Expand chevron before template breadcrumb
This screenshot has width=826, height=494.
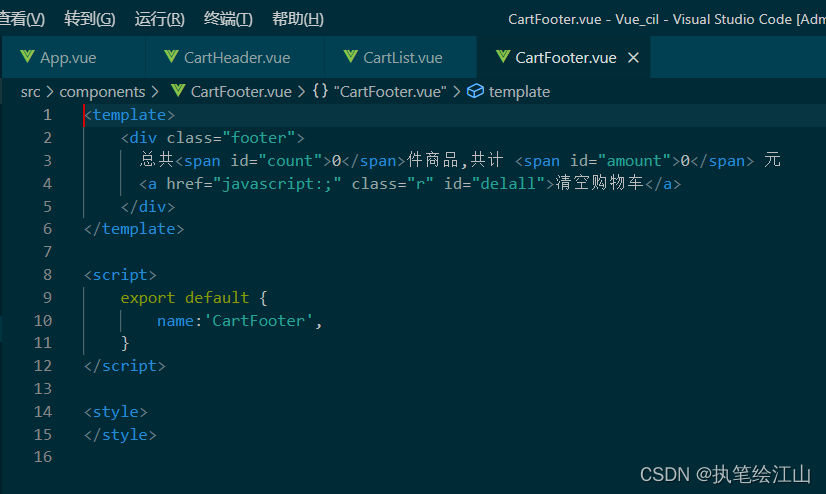[x=457, y=92]
